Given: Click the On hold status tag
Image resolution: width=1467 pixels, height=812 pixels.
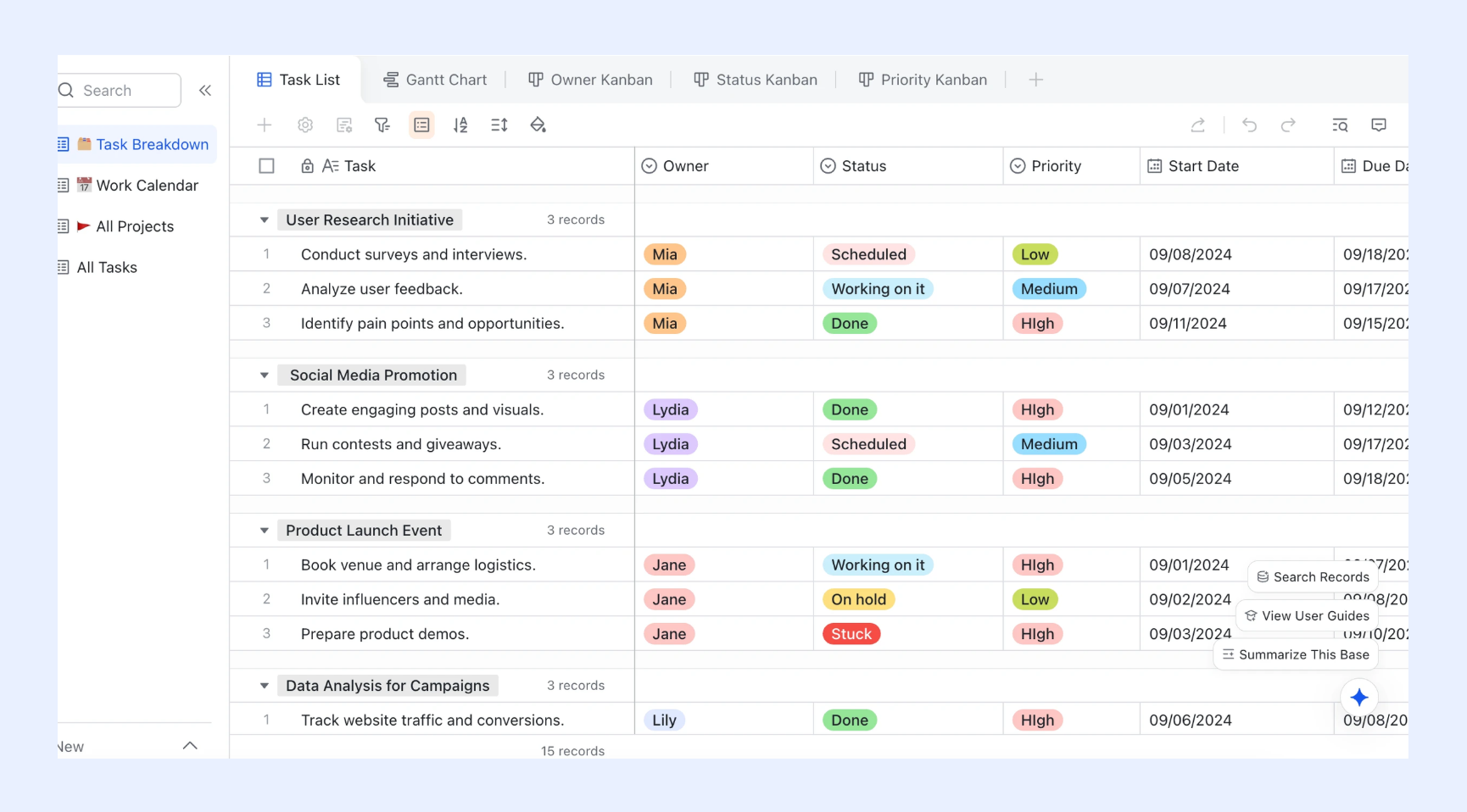Looking at the screenshot, I should pyautogui.click(x=858, y=599).
